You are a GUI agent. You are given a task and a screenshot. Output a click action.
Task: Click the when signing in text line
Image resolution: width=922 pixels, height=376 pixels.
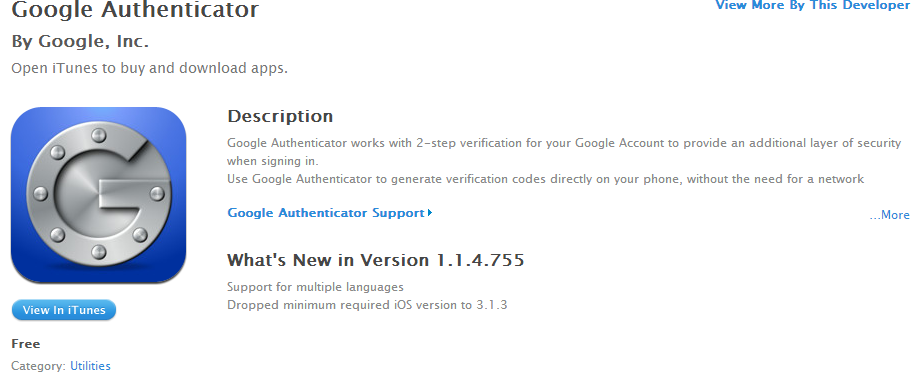pyautogui.click(x=272, y=161)
